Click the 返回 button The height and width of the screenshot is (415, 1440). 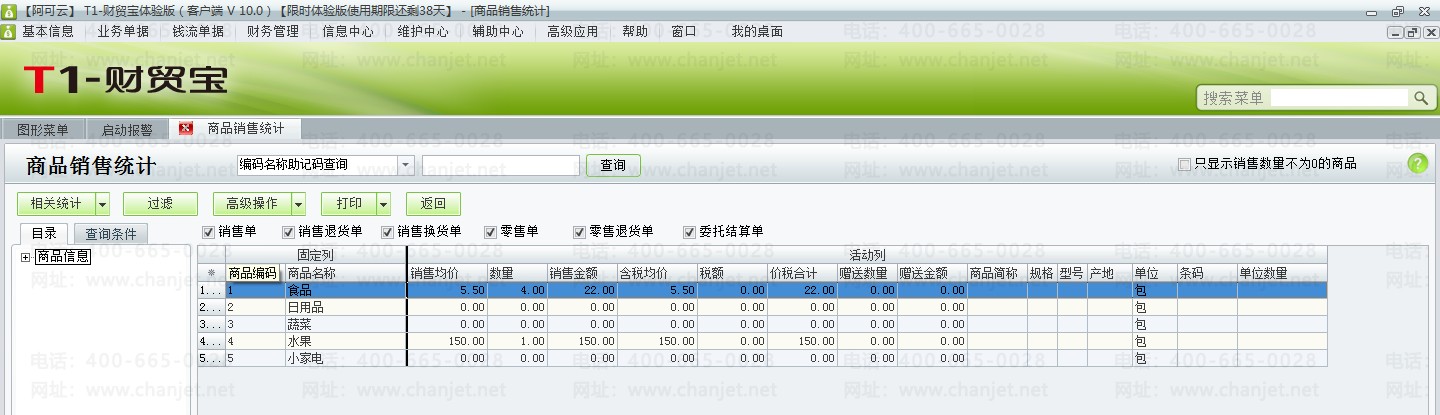433,204
